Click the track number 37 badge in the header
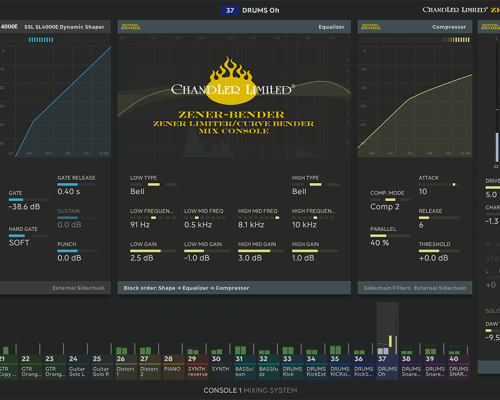The width and height of the screenshot is (500, 400). (x=230, y=10)
